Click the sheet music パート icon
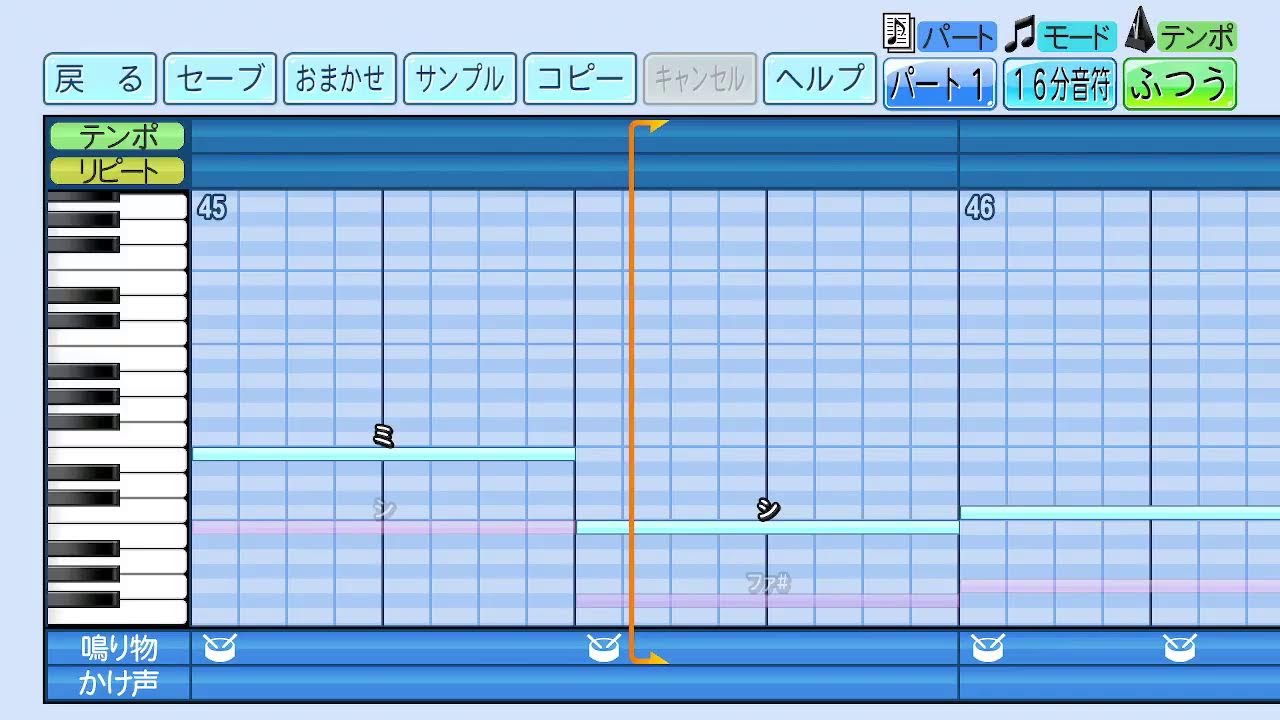 [x=898, y=33]
